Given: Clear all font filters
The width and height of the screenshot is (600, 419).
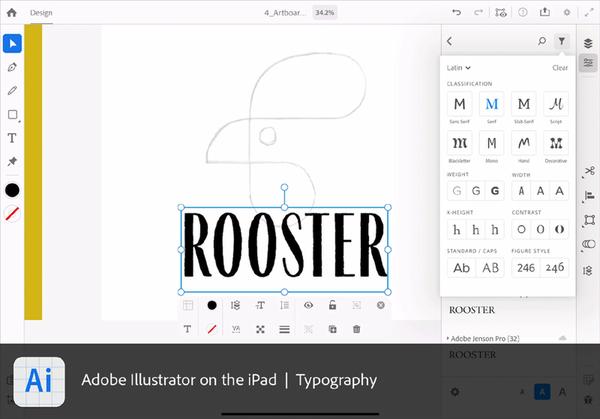Looking at the screenshot, I should coord(560,68).
